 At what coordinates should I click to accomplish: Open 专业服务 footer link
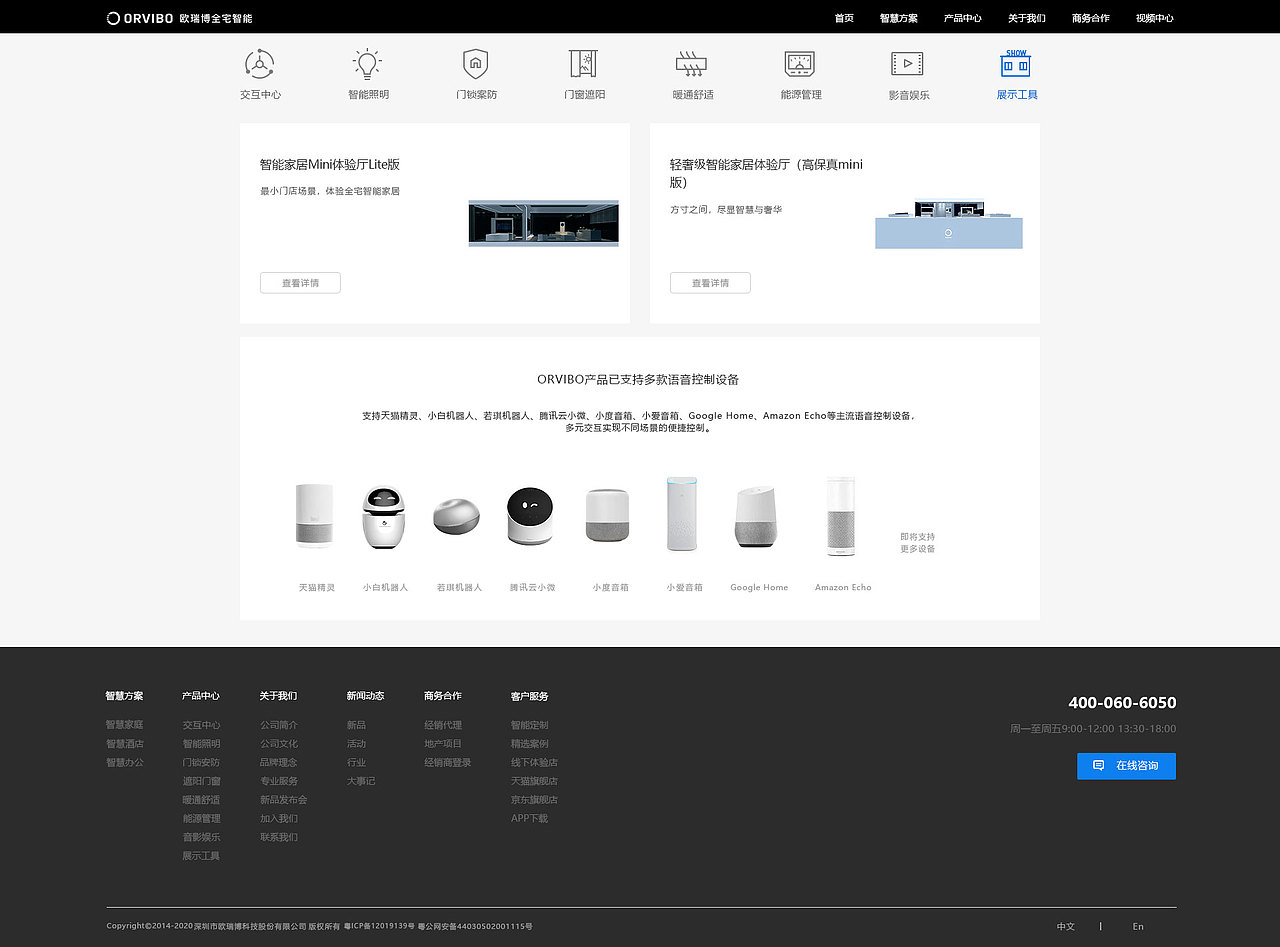[279, 781]
